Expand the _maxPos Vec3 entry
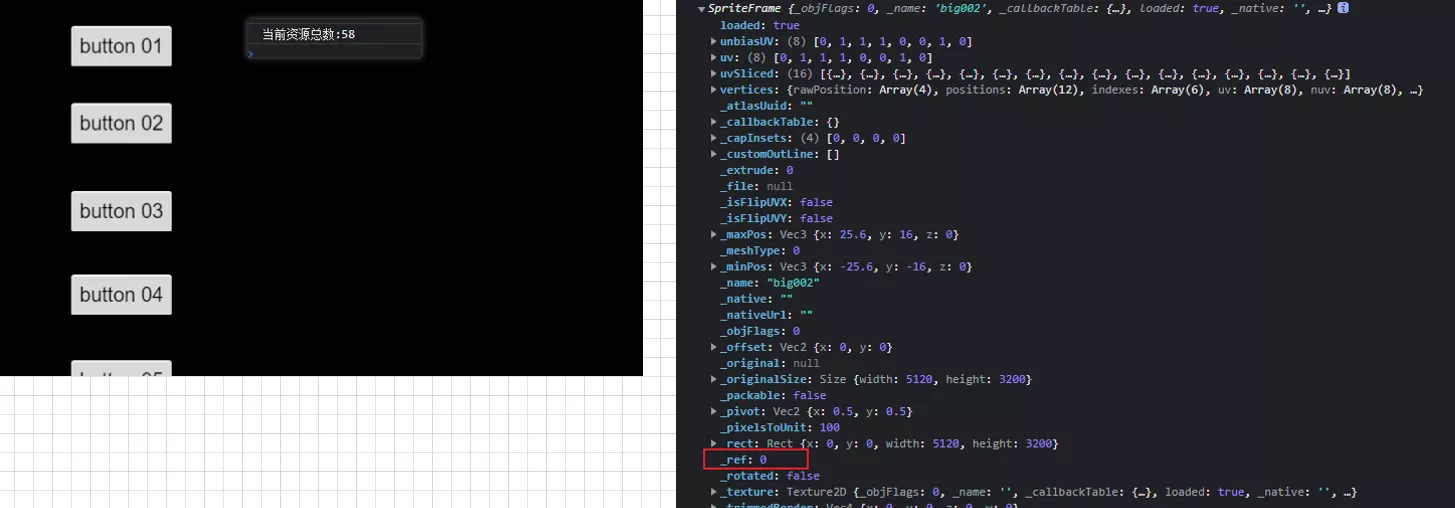The image size is (1455, 508). tap(714, 234)
